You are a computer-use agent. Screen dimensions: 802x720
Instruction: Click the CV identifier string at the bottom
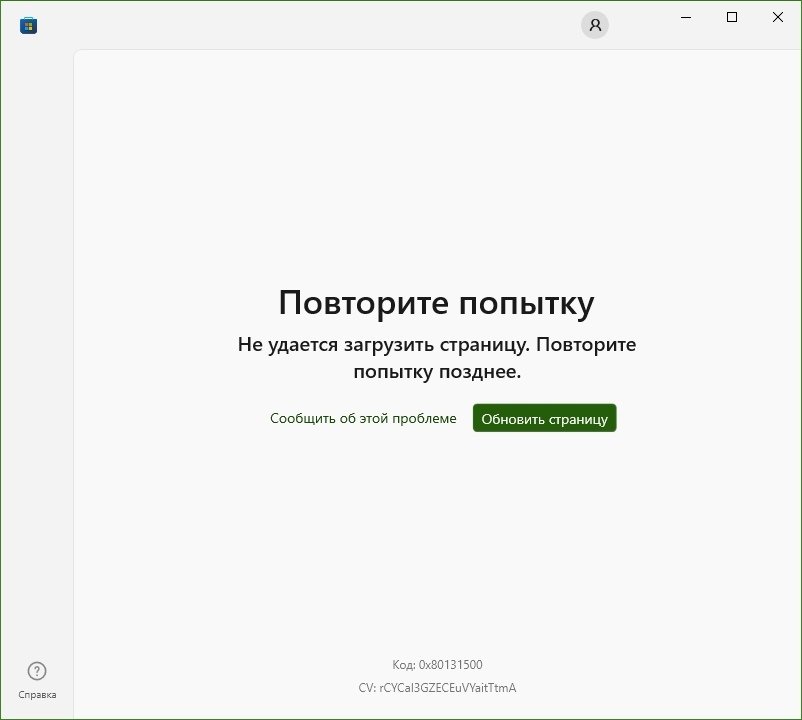pyautogui.click(x=437, y=688)
